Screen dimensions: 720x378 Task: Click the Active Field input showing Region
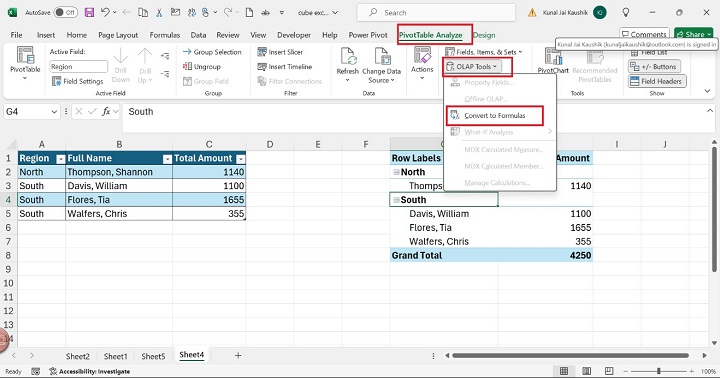[79, 67]
